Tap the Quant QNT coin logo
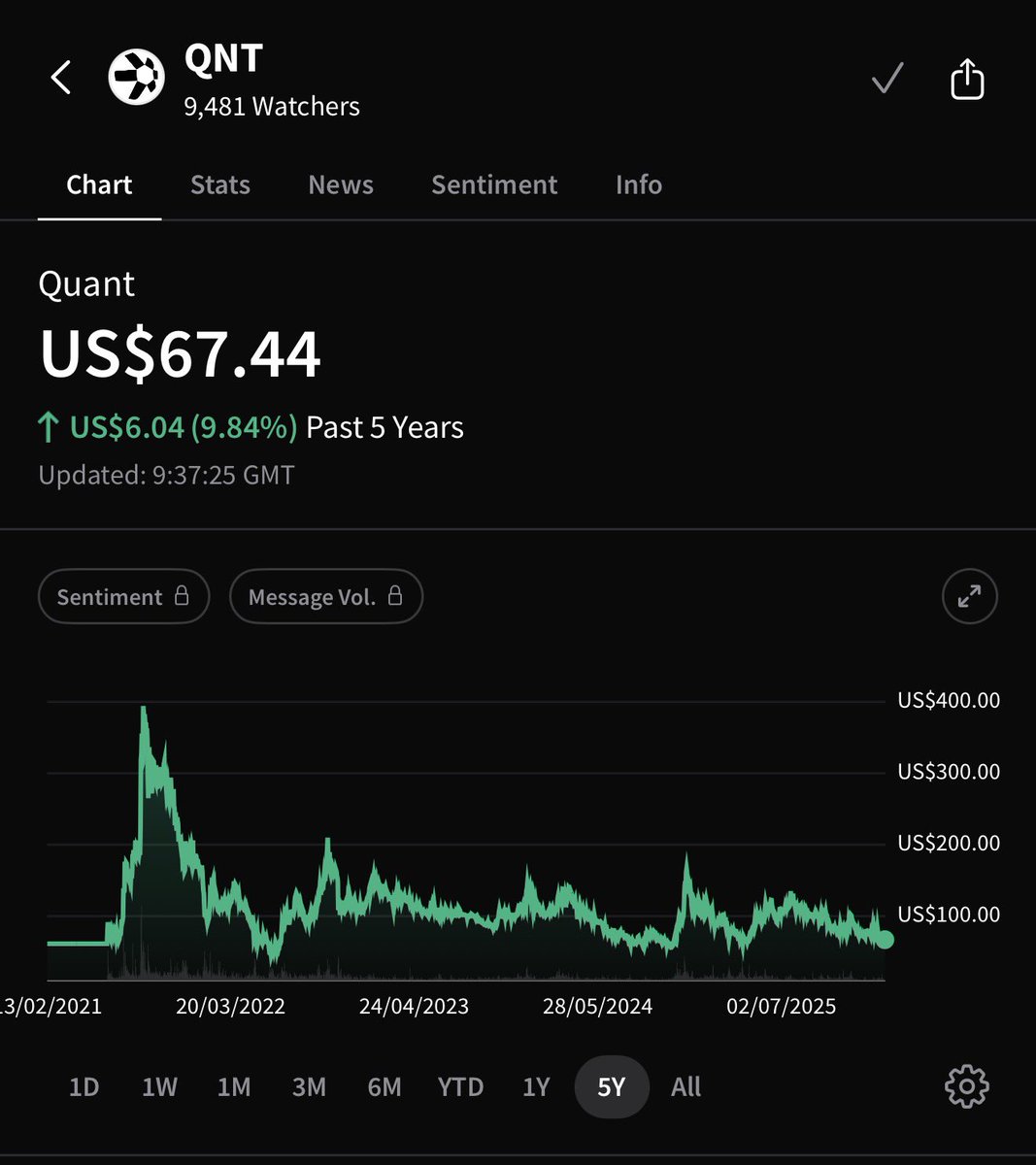Screen dimensions: 1036x1165 136,77
